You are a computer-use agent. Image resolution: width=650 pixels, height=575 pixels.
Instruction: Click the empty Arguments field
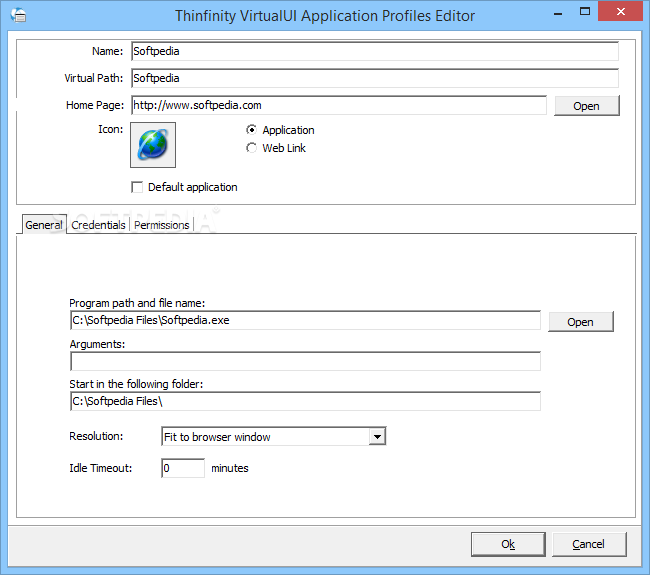(x=306, y=361)
